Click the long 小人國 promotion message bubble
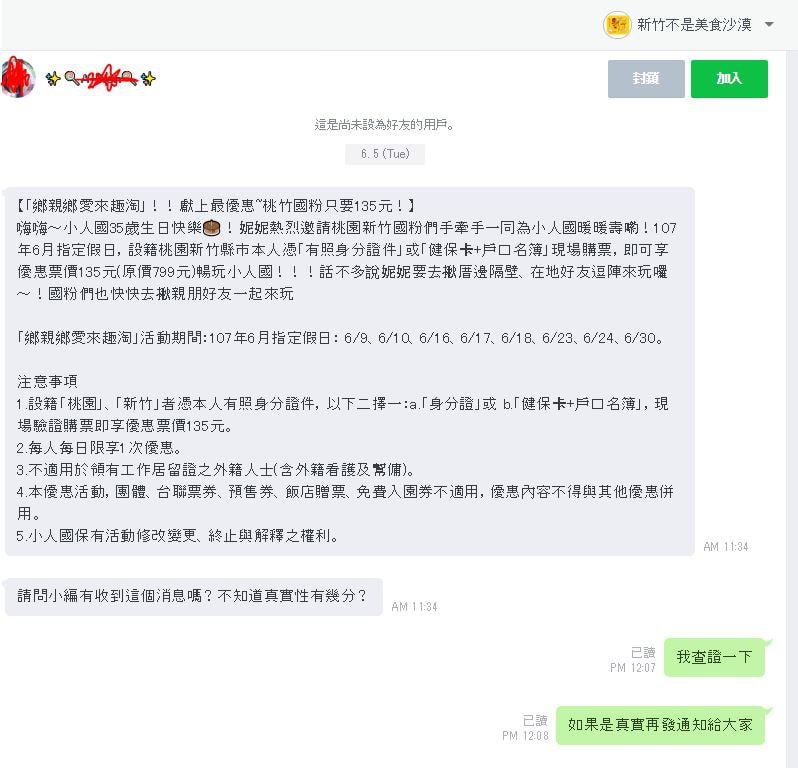Screen dimensions: 798x768 click(x=350, y=371)
